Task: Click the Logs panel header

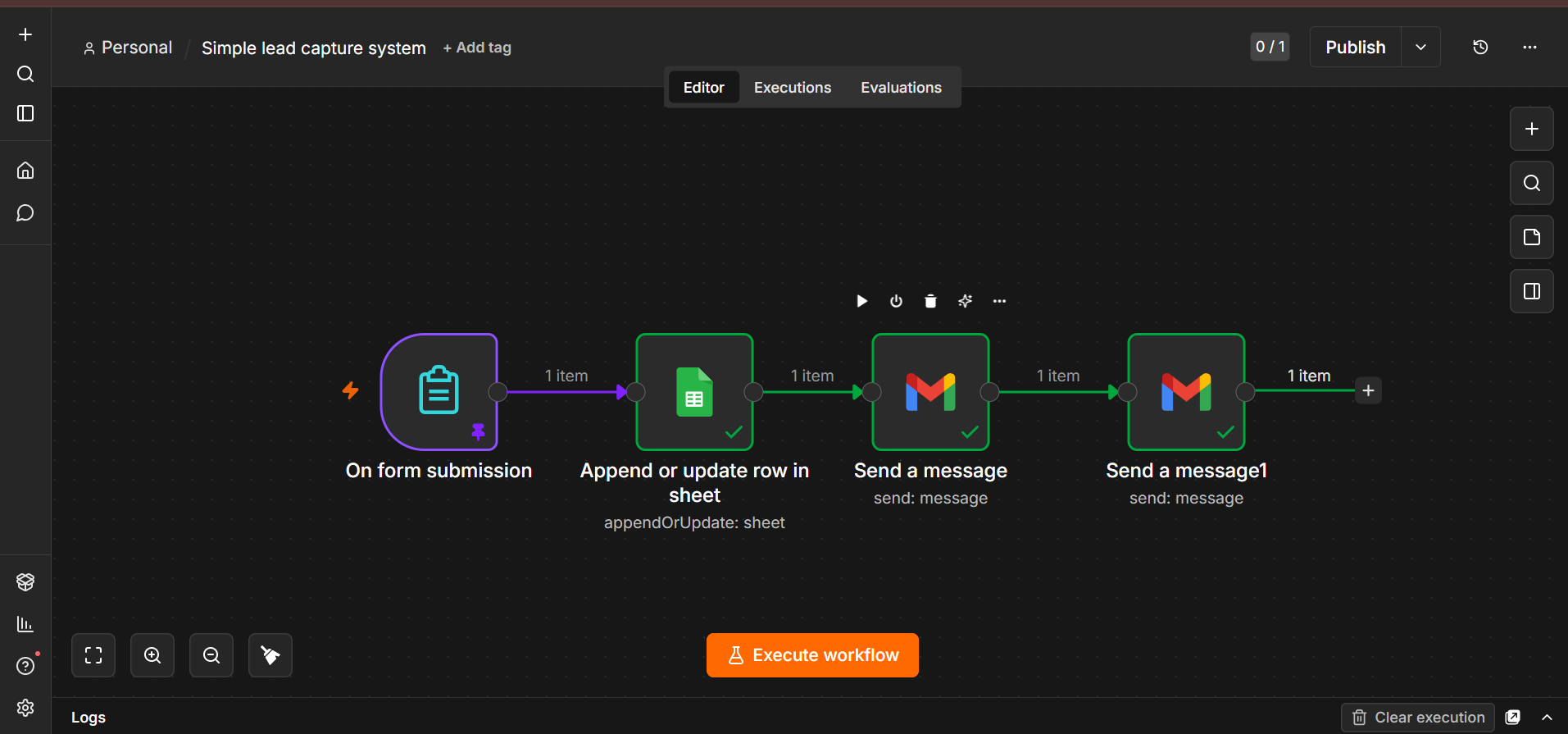Action: point(89,718)
